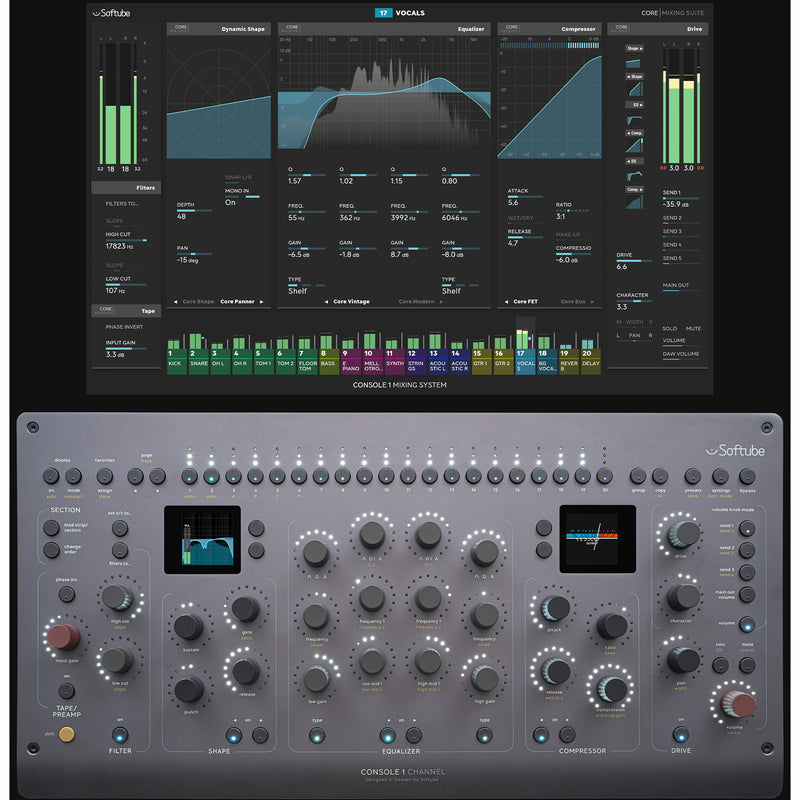This screenshot has width=800, height=800.
Task: Click the Solo button
Action: point(669,328)
